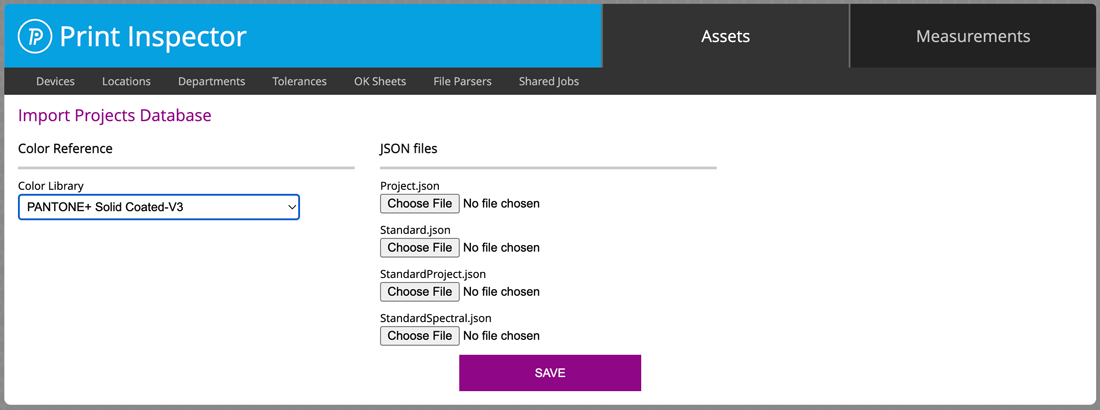Open the Devices menu item
This screenshot has width=1100, height=410.
click(x=55, y=81)
